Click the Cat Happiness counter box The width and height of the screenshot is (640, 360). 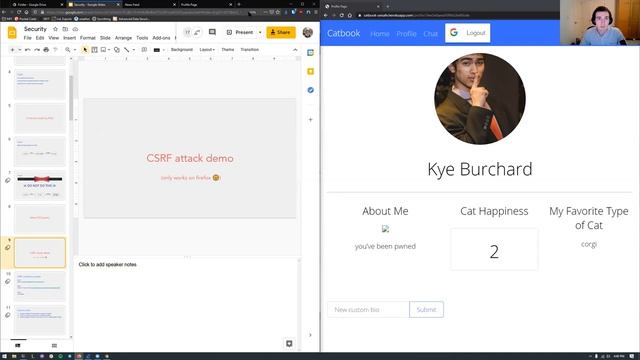pyautogui.click(x=494, y=249)
